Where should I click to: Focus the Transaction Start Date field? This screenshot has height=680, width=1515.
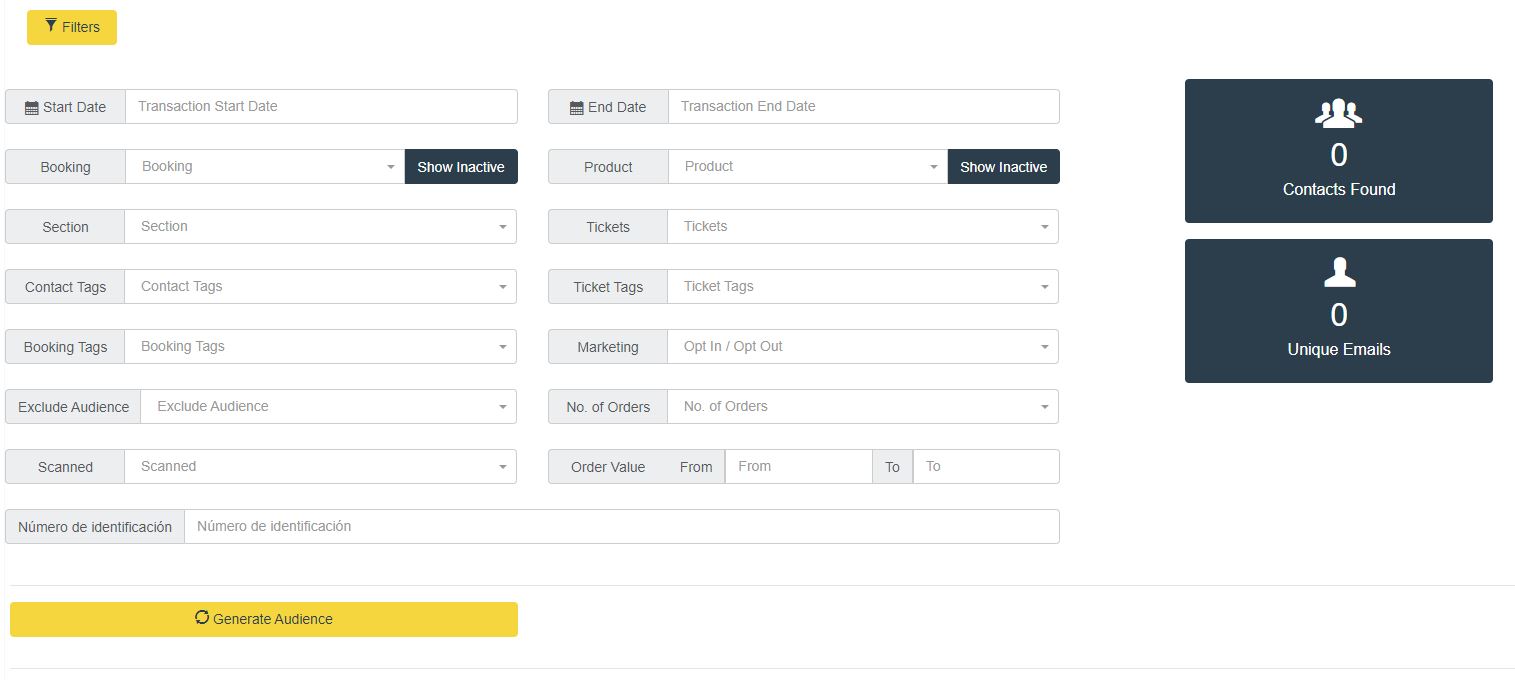click(x=321, y=107)
